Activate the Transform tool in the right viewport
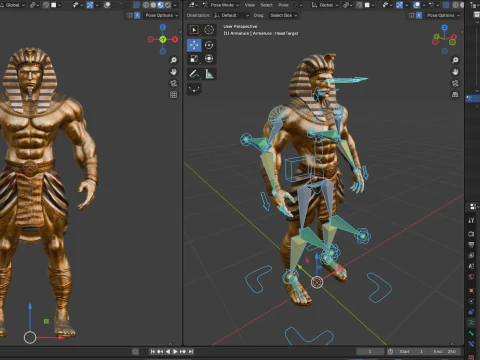 209,59
